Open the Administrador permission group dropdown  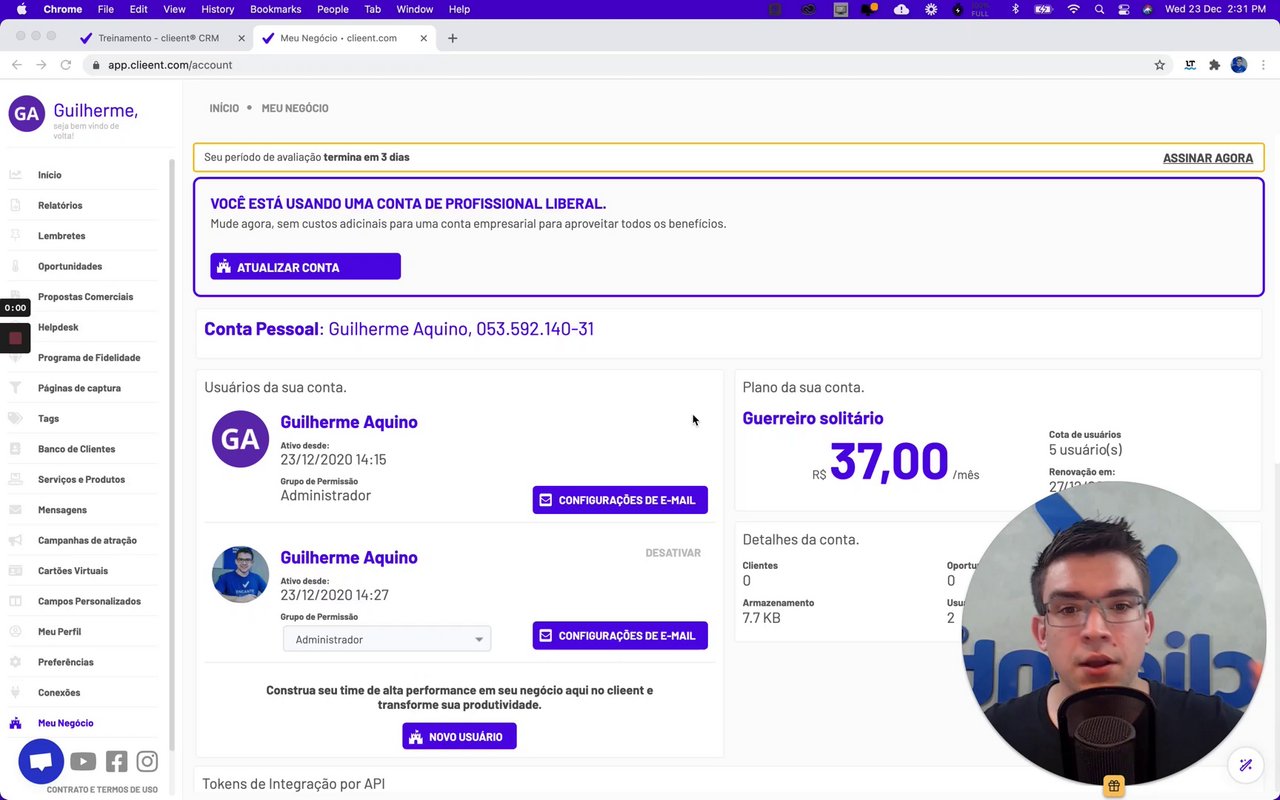click(387, 639)
